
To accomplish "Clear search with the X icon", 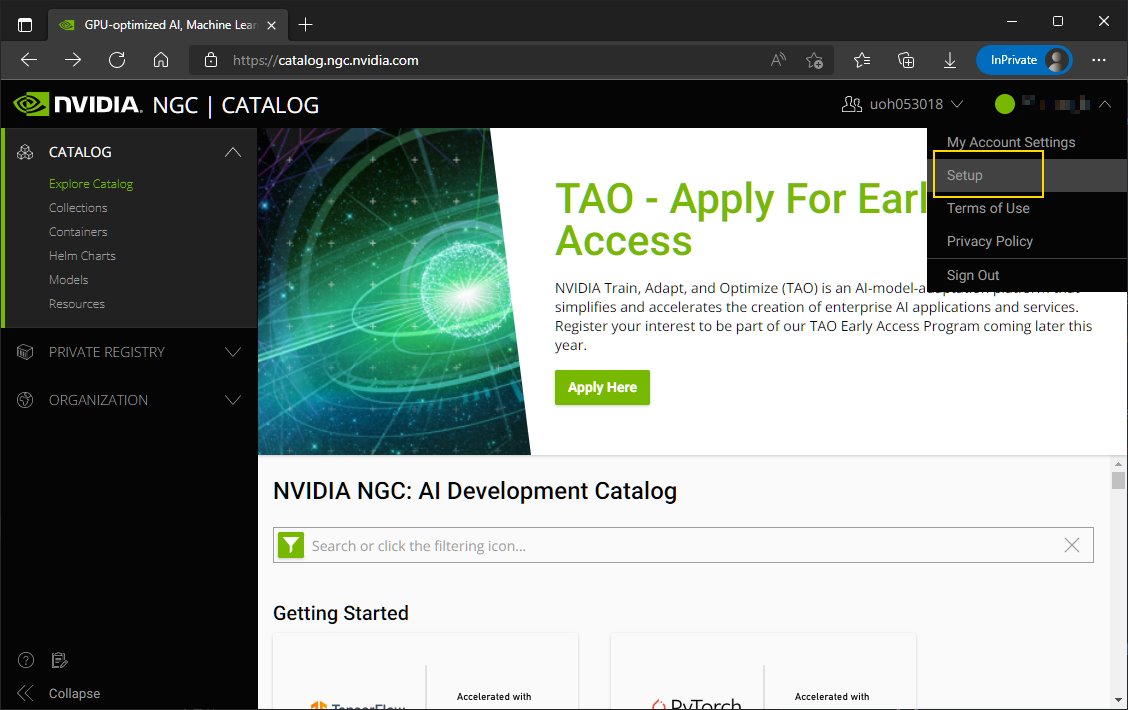I will coord(1072,545).
